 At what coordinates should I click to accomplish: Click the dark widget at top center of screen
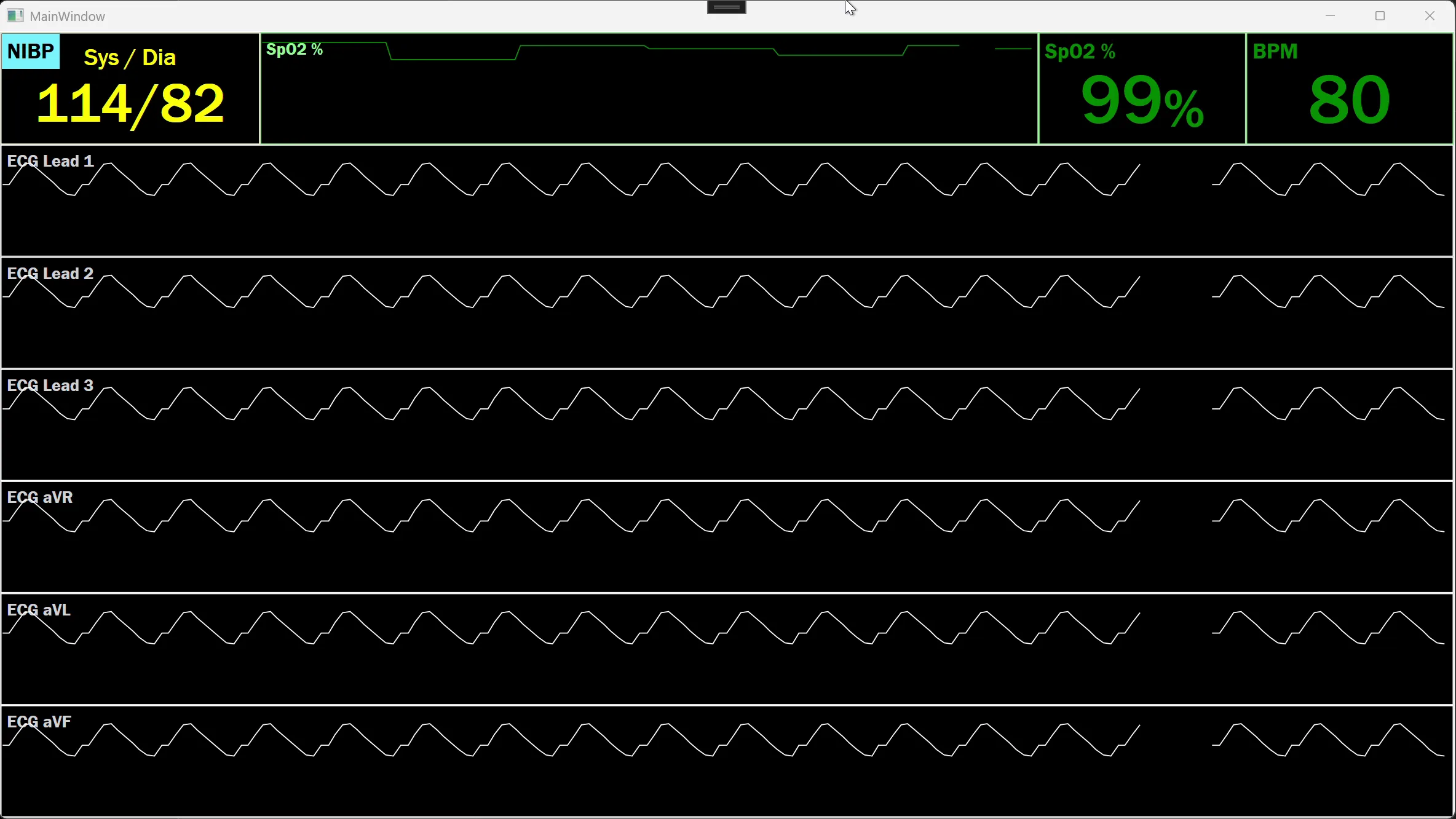tap(726, 7)
